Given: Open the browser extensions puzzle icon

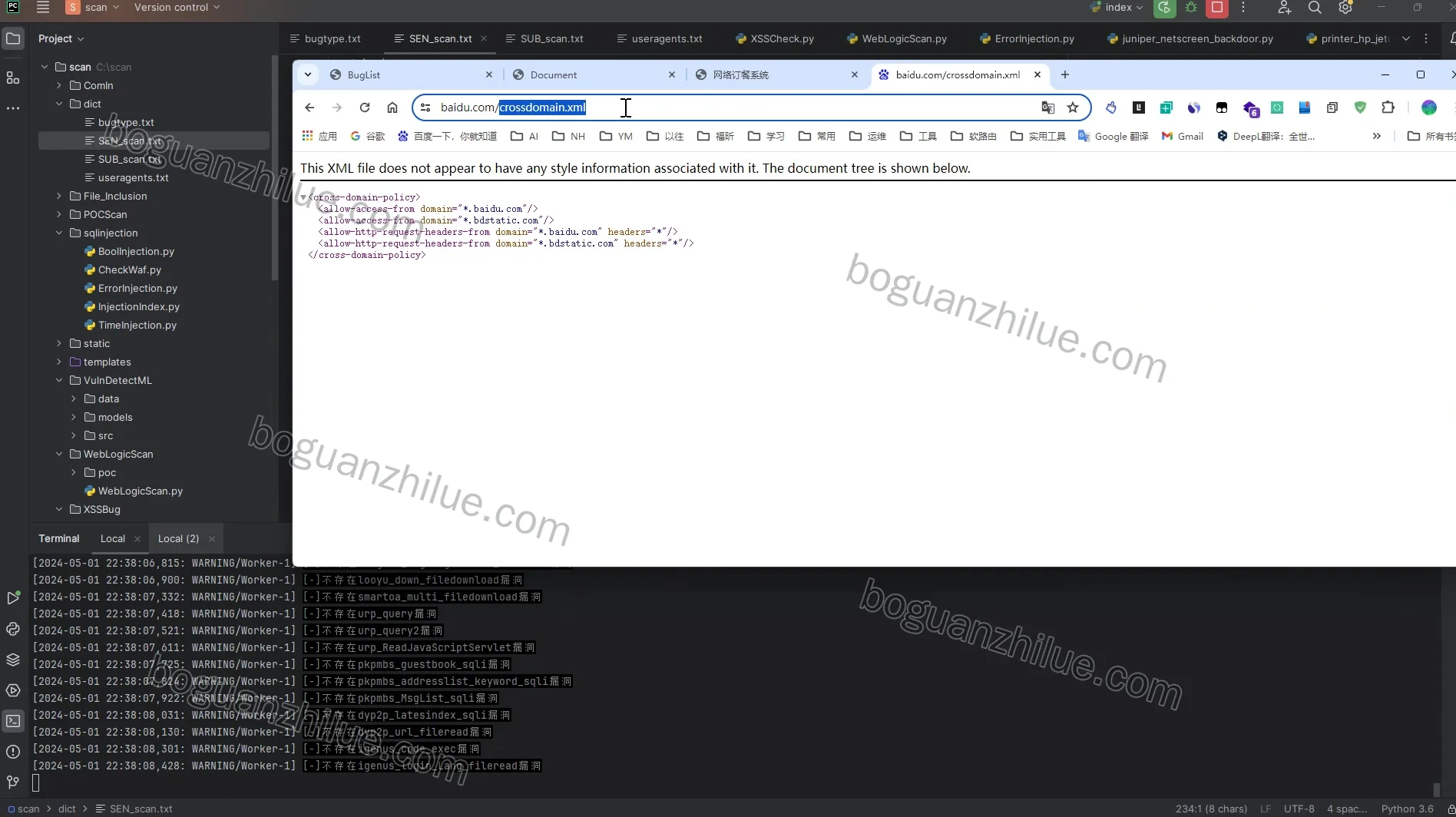Looking at the screenshot, I should tap(1388, 107).
